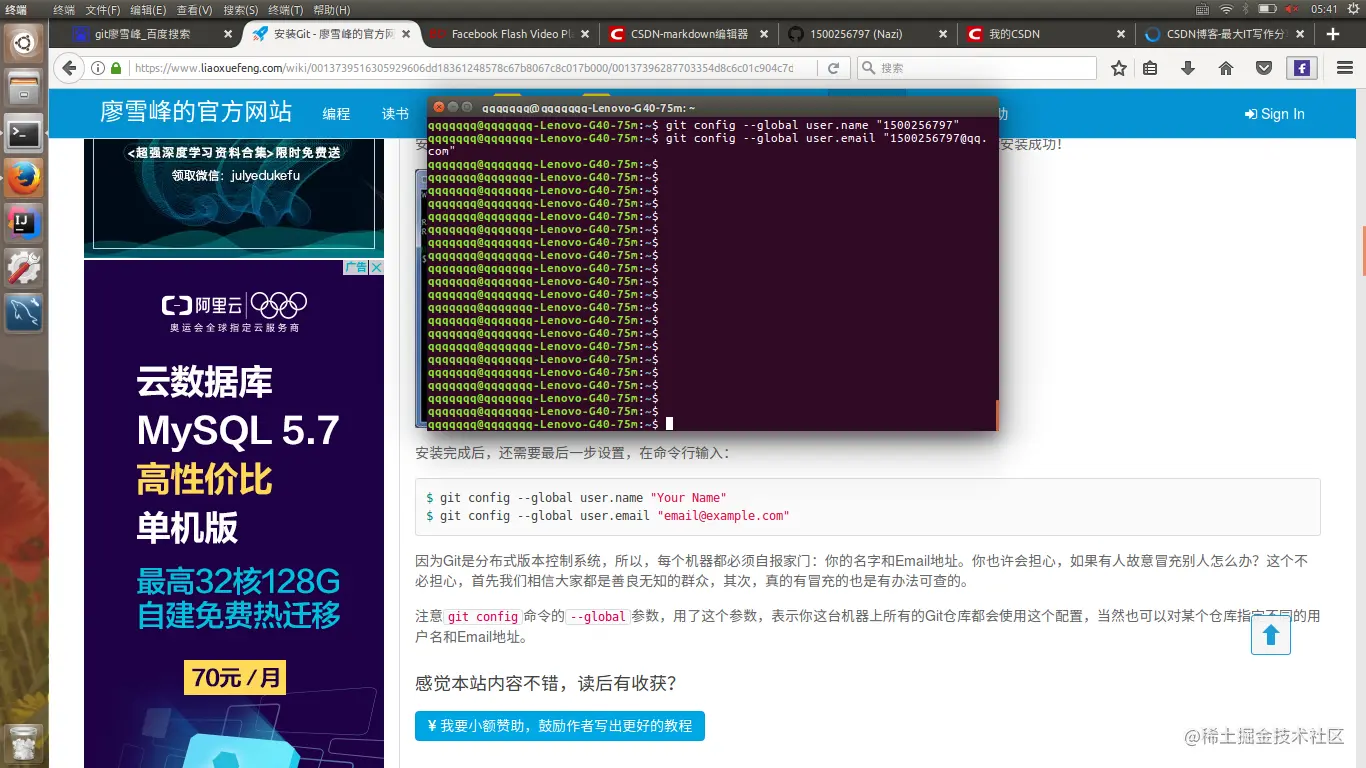Open the downloads arrow icon
Viewport: 1366px width, 768px height.
point(1188,68)
